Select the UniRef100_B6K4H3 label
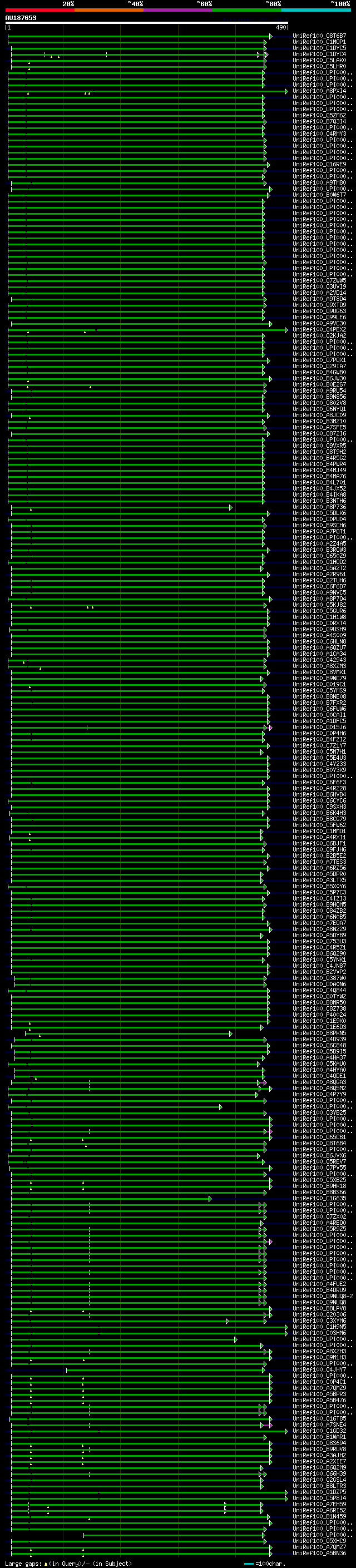The image size is (356, 1568). [319, 813]
